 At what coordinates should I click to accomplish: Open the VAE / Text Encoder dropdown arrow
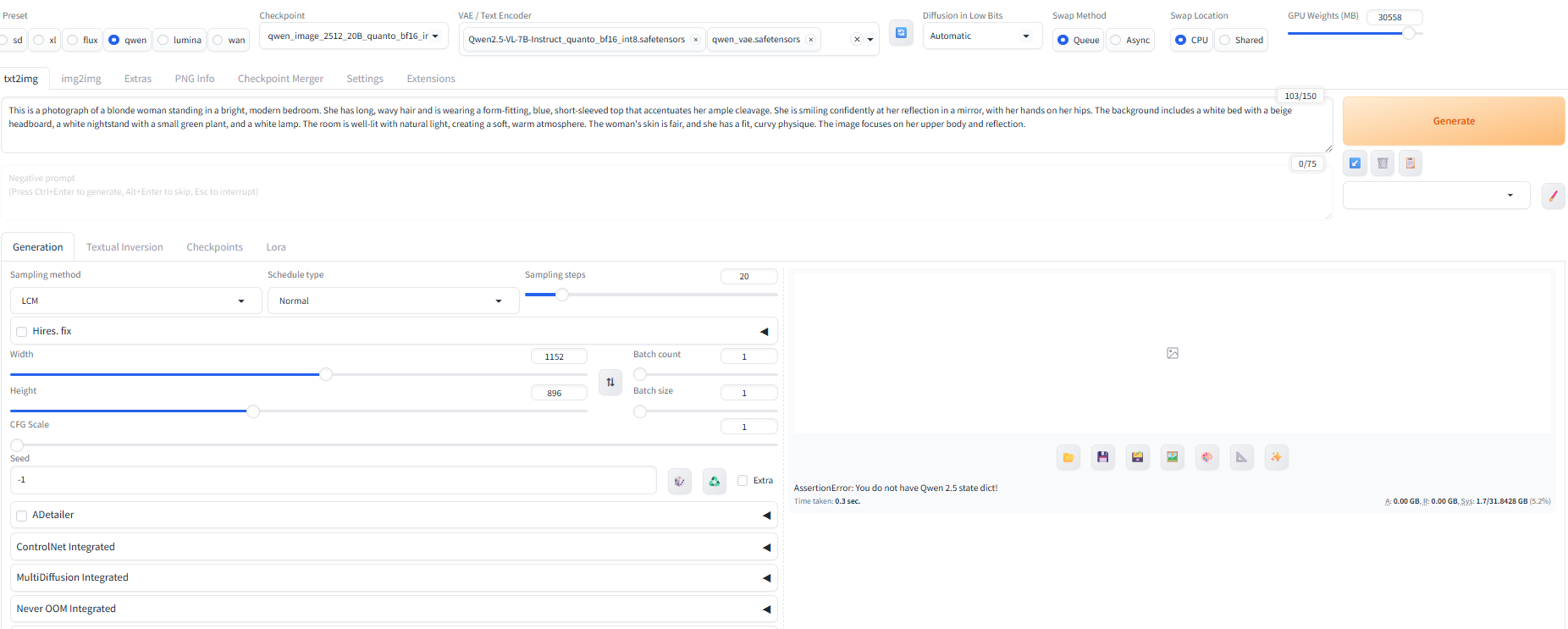pyautogui.click(x=870, y=40)
